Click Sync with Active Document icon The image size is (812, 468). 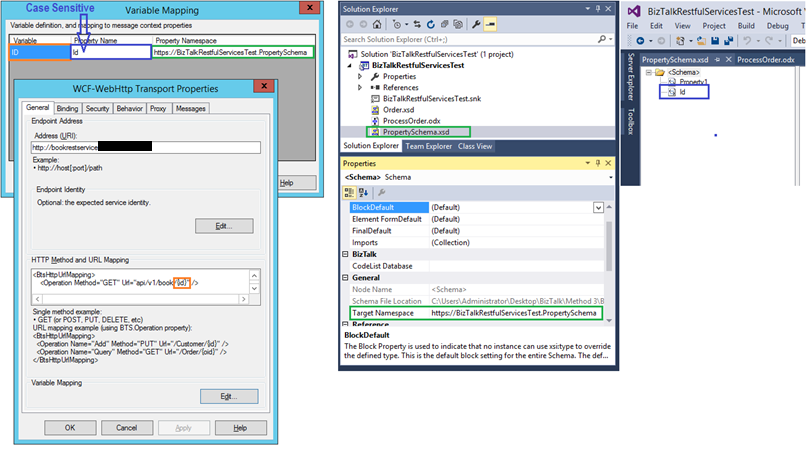click(417, 24)
